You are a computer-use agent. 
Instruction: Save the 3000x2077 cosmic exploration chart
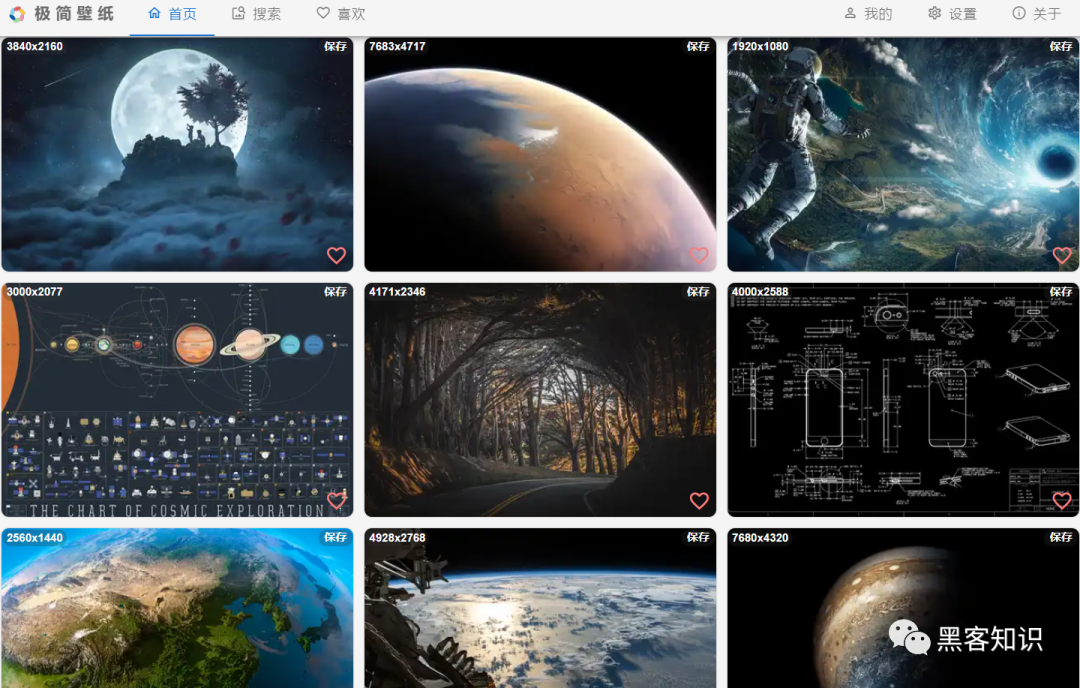(x=335, y=292)
